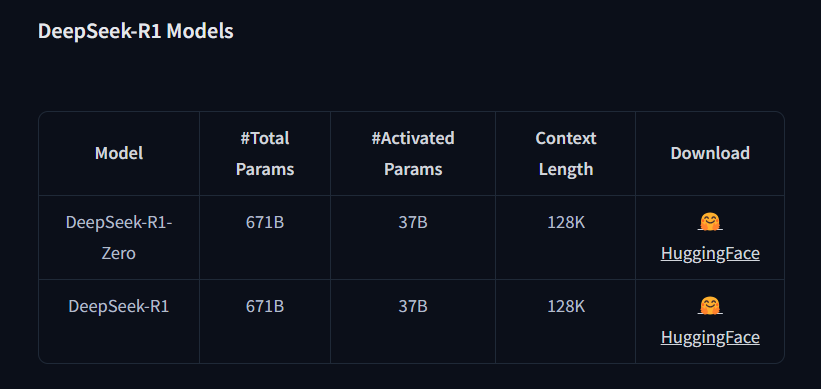The height and width of the screenshot is (389, 821).
Task: Click 37B activated params in DeepSeek-R1 row
Action: (x=413, y=306)
